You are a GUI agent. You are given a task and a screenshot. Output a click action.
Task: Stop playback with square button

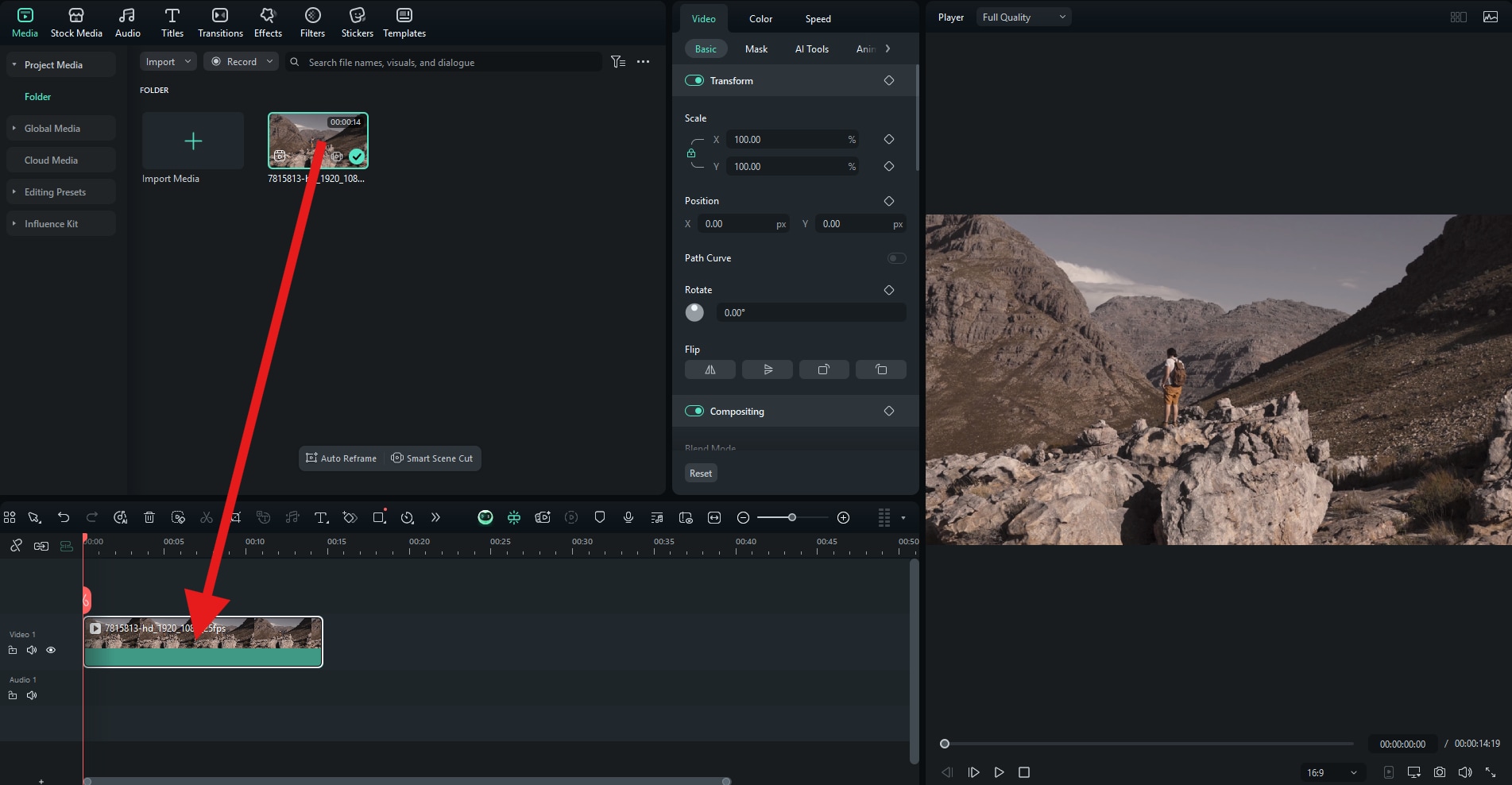point(1024,772)
